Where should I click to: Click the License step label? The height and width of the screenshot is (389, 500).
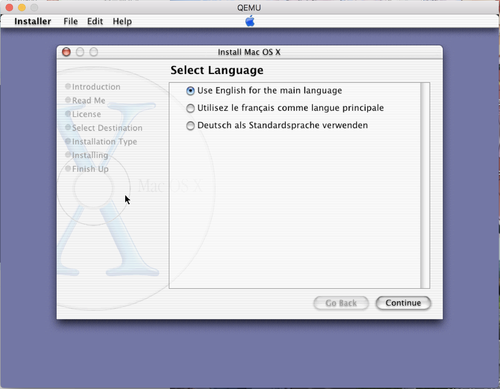pyautogui.click(x=86, y=114)
